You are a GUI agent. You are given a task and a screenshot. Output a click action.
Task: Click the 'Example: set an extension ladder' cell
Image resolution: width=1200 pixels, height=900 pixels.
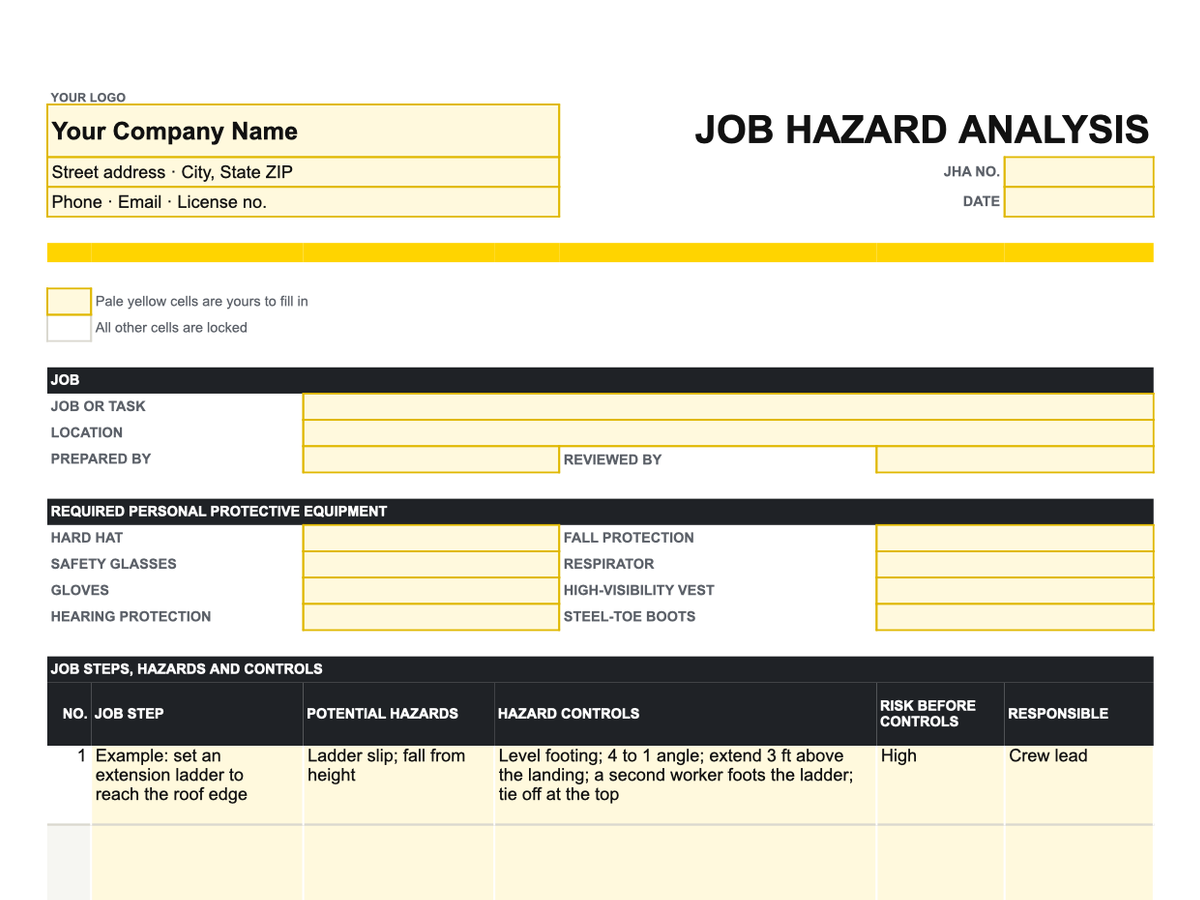[197, 785]
